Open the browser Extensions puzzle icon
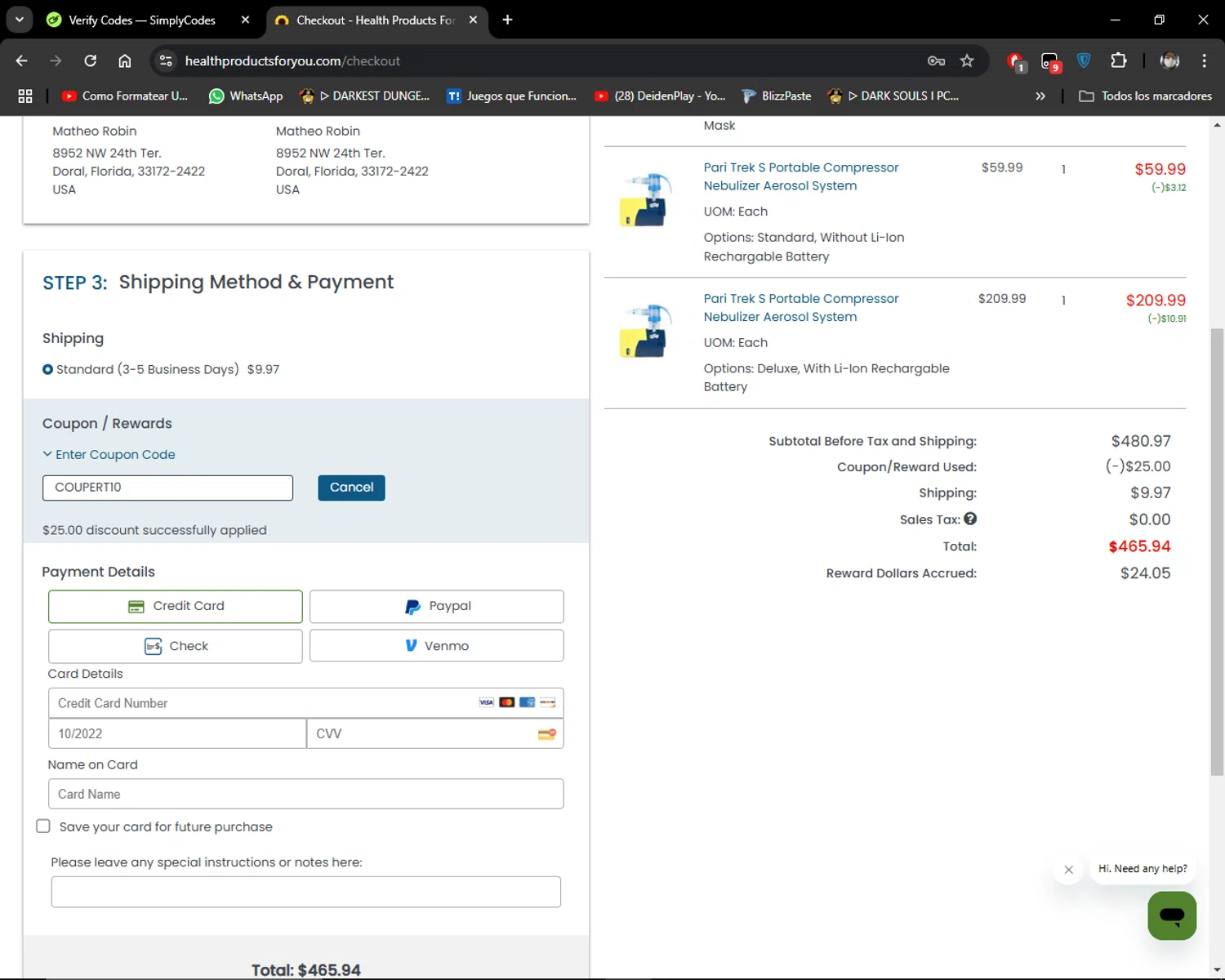 tap(1118, 61)
